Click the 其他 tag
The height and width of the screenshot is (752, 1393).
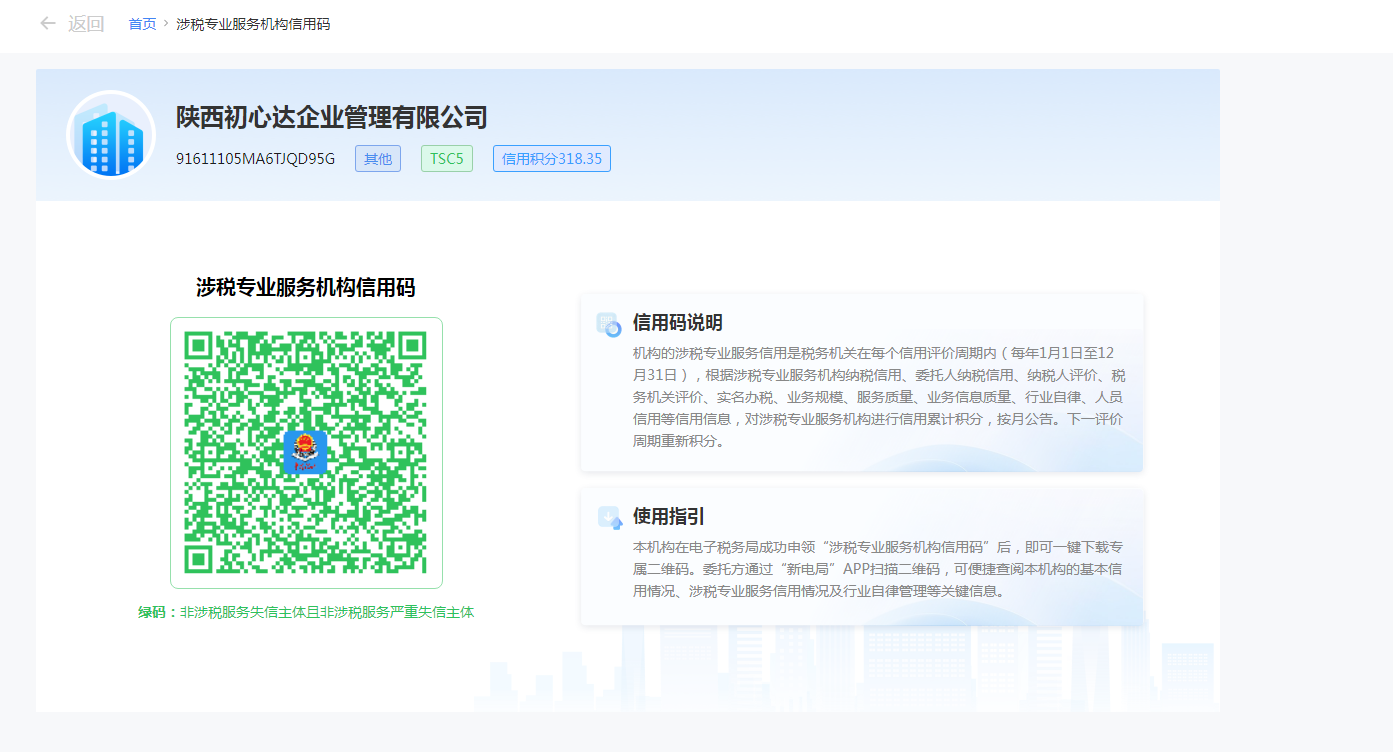[378, 159]
